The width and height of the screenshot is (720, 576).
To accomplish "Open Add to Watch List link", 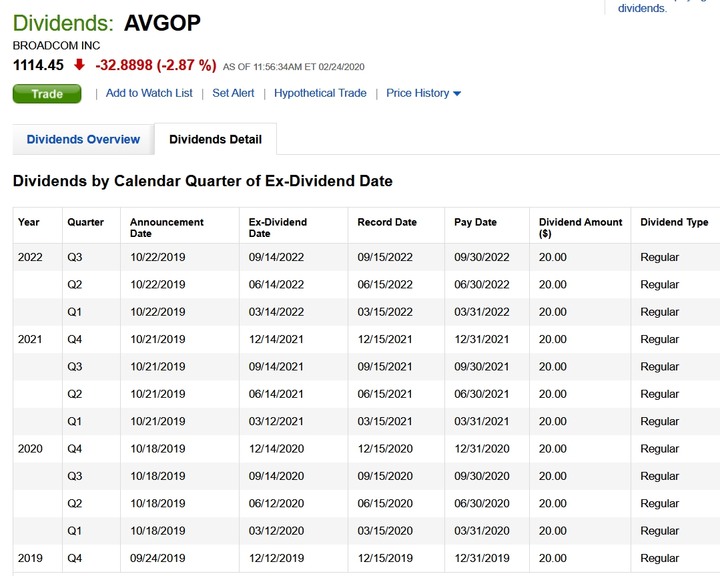I will pos(149,93).
